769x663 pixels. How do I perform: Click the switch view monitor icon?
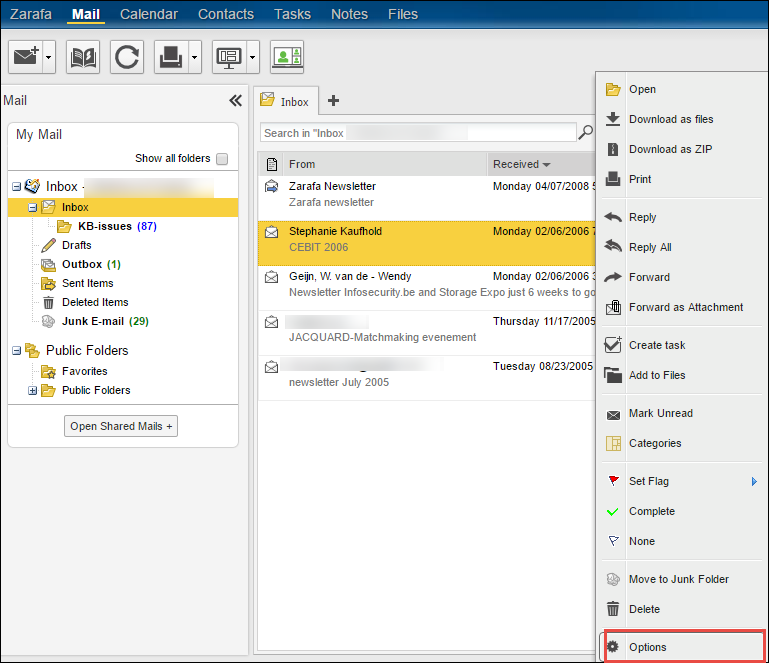click(x=229, y=57)
